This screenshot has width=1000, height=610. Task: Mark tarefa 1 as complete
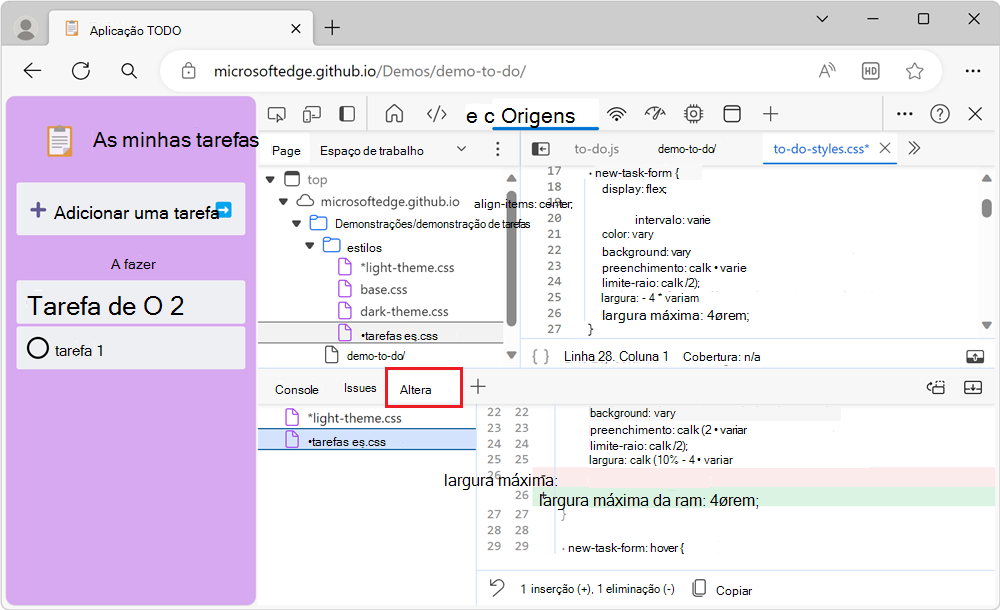point(38,349)
